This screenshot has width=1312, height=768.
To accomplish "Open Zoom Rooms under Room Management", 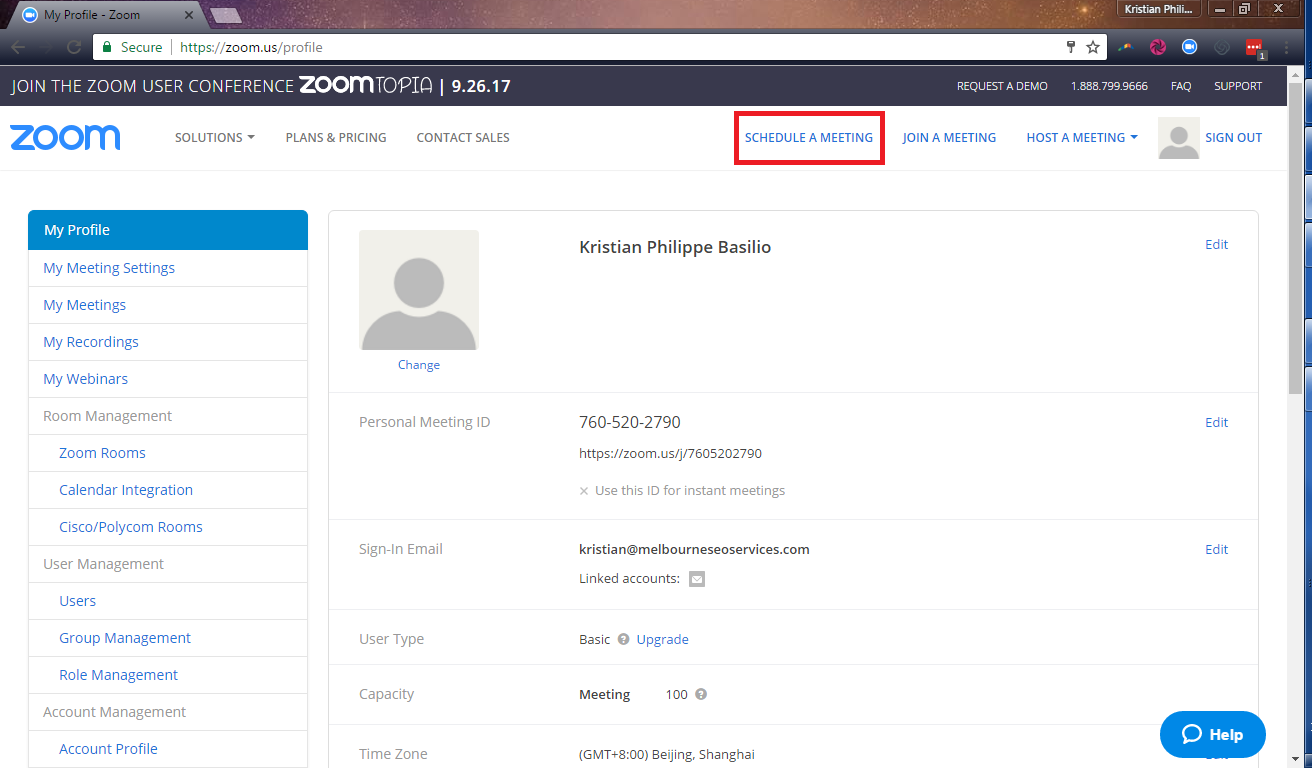I will (x=102, y=453).
